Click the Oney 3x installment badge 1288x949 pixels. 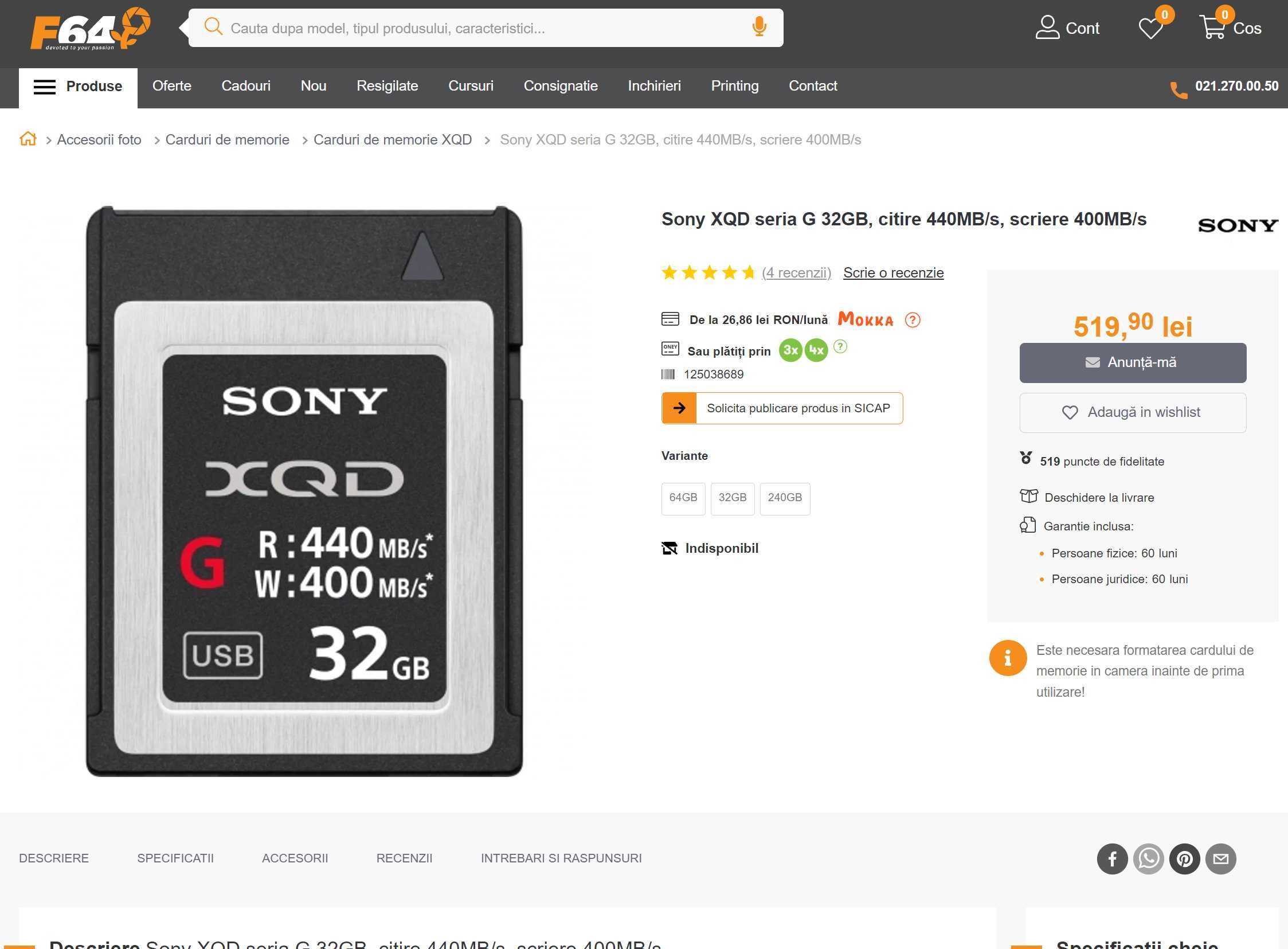[790, 350]
